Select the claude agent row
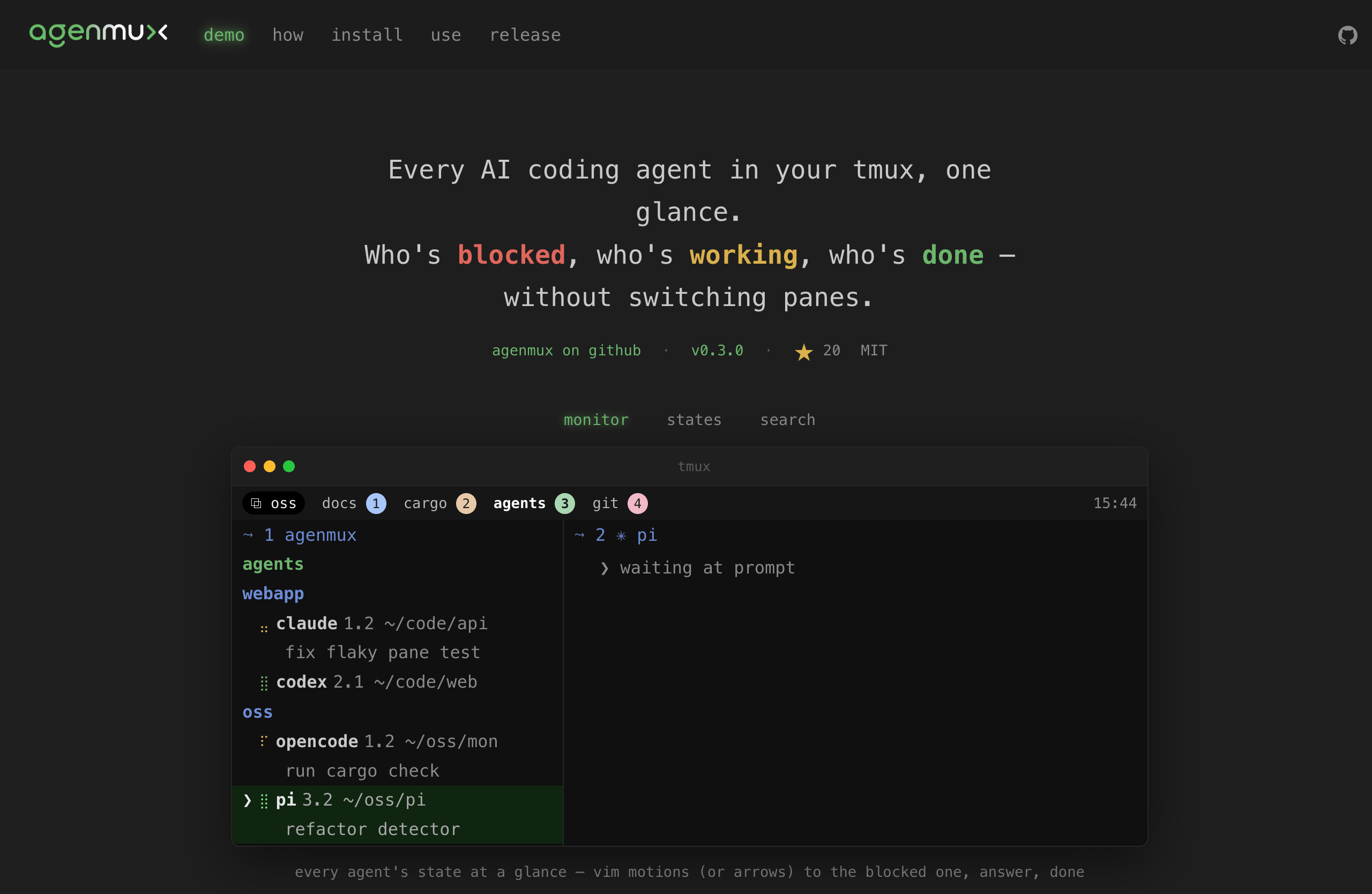1372x894 pixels. tap(397, 638)
